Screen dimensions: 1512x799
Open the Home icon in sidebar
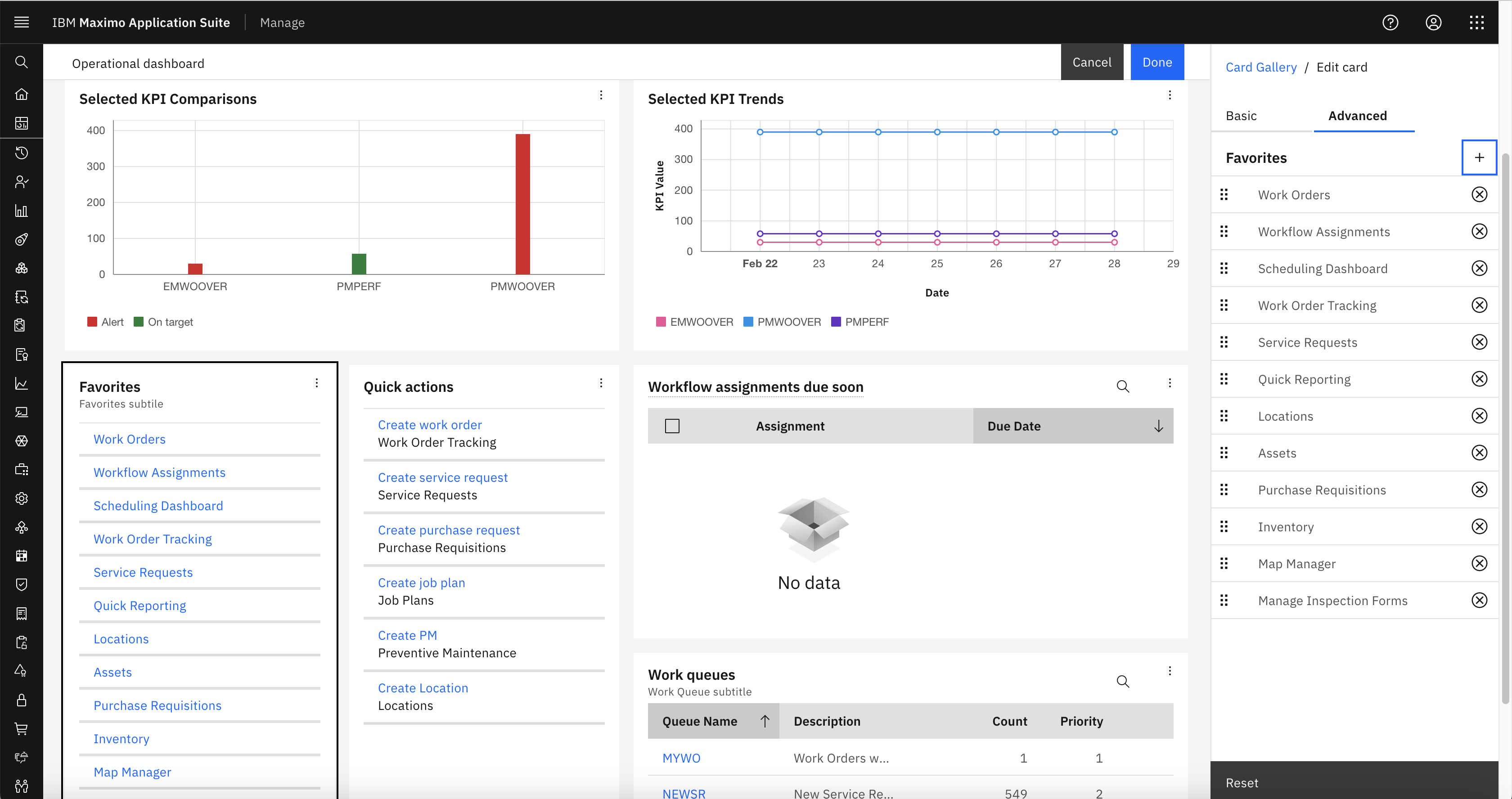click(x=22, y=94)
